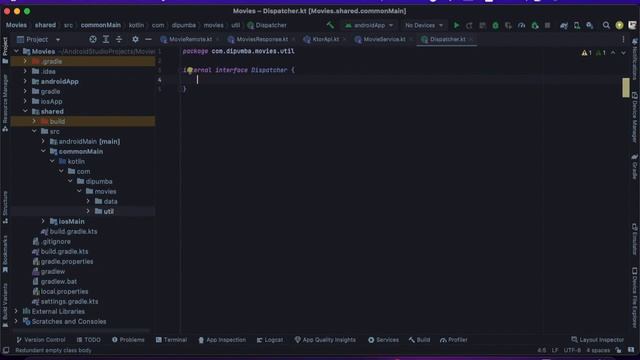Expand the androidApp folder

point(25,81)
